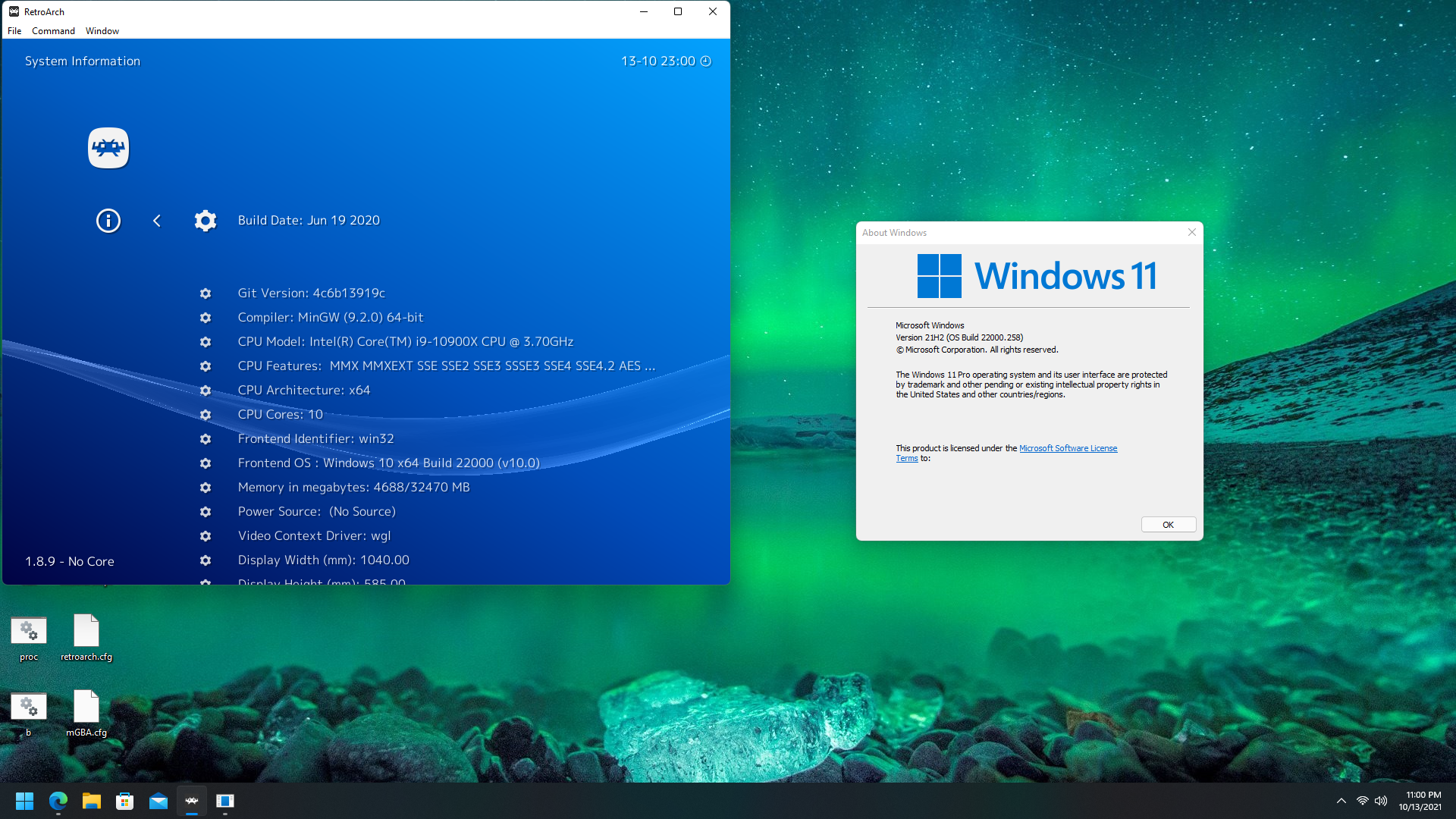This screenshot has width=1456, height=819.
Task: Click the RetroArch invader logo icon
Action: pos(108,148)
